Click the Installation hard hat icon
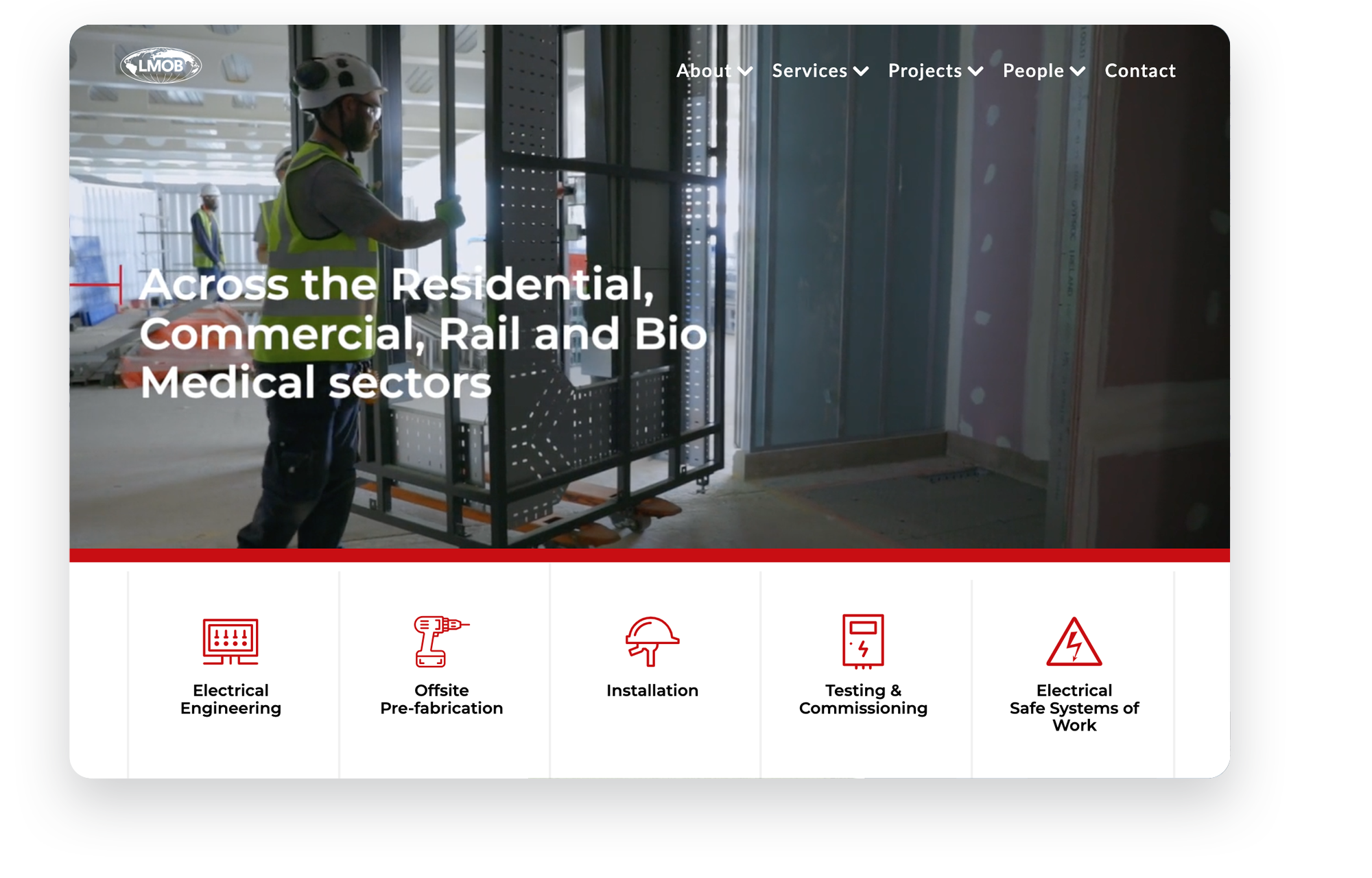 click(652, 641)
